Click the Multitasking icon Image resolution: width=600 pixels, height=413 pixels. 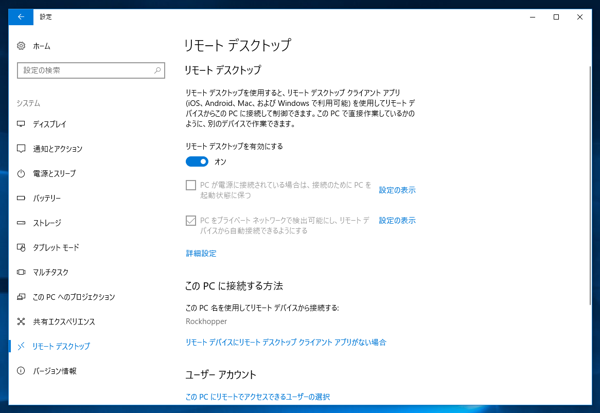21,272
